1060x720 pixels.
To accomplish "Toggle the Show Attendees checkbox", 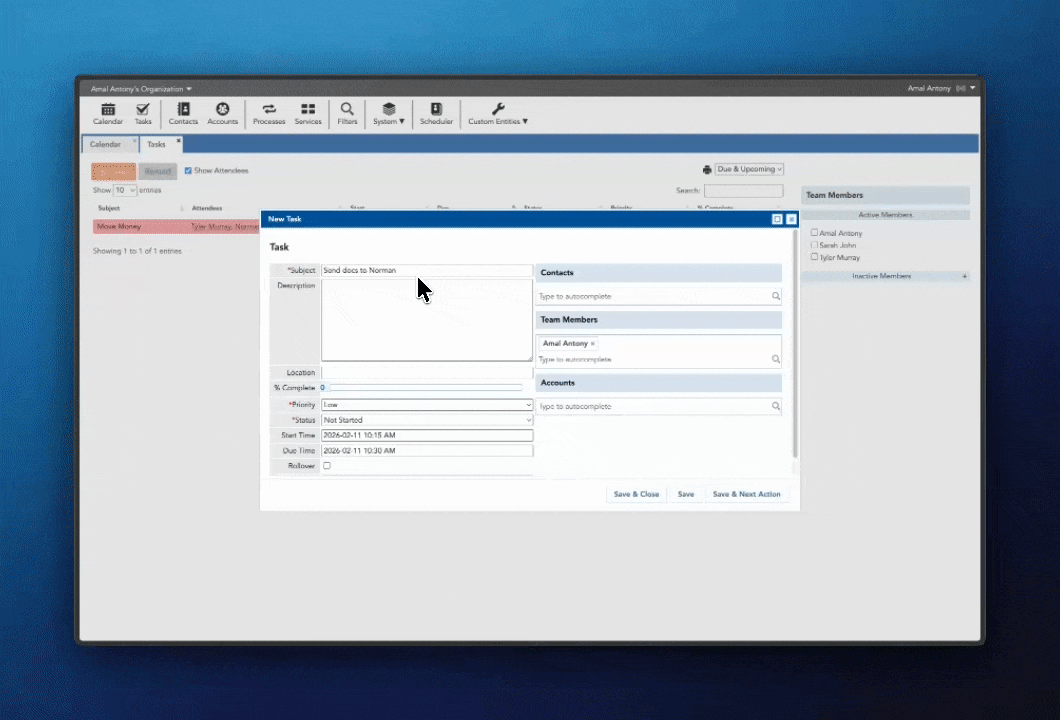I will (x=188, y=170).
